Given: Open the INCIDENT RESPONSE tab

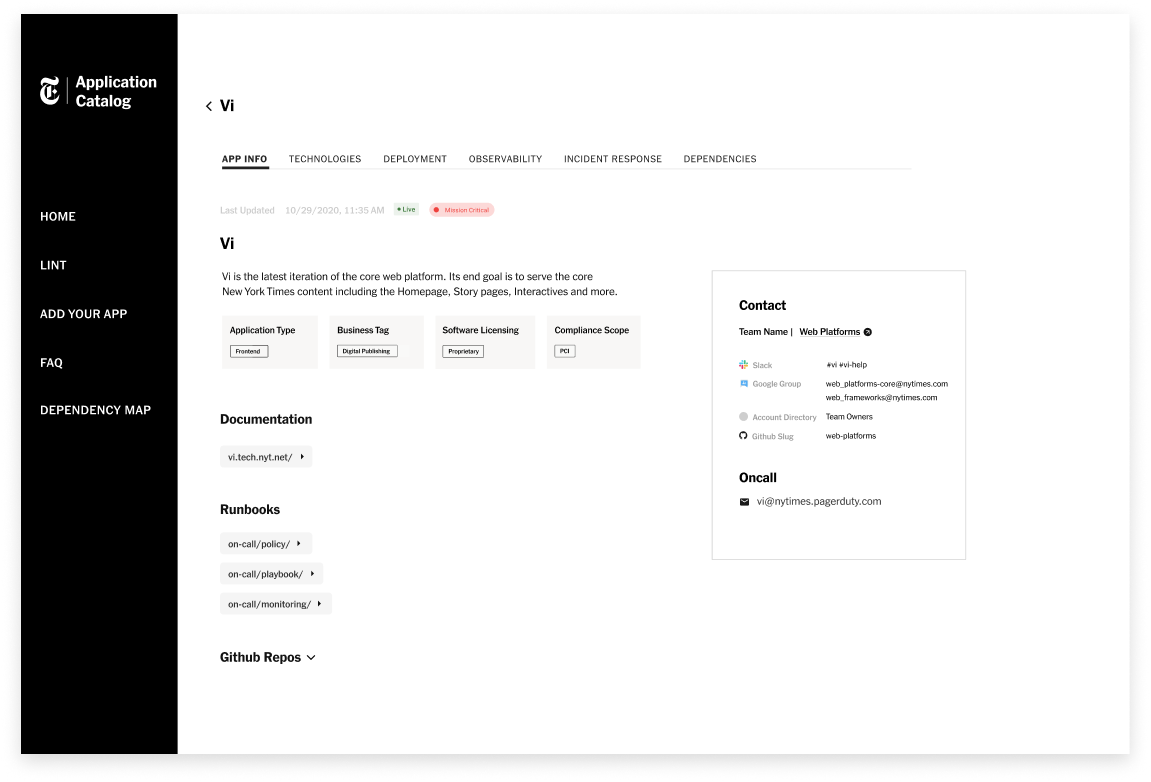Looking at the screenshot, I should point(613,159).
